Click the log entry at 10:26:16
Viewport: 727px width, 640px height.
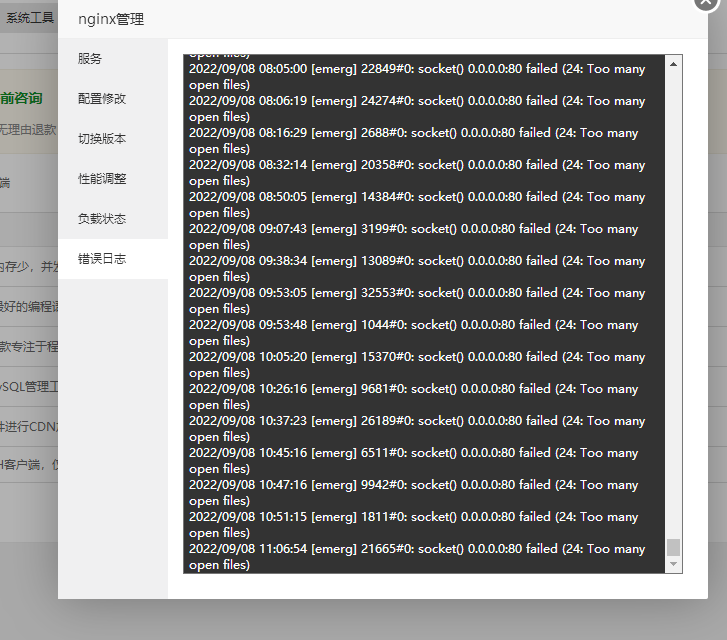click(x=413, y=397)
